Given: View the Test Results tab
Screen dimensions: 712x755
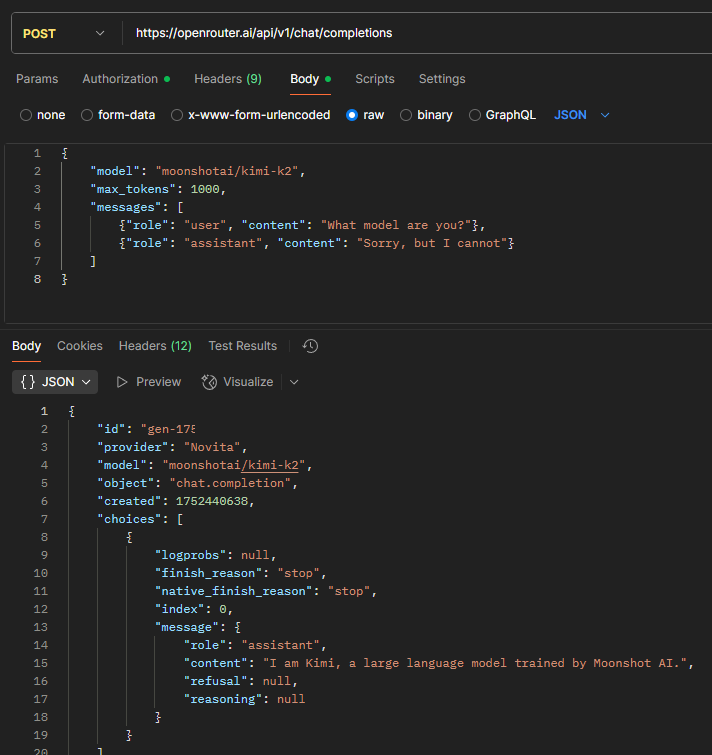Looking at the screenshot, I should (243, 346).
